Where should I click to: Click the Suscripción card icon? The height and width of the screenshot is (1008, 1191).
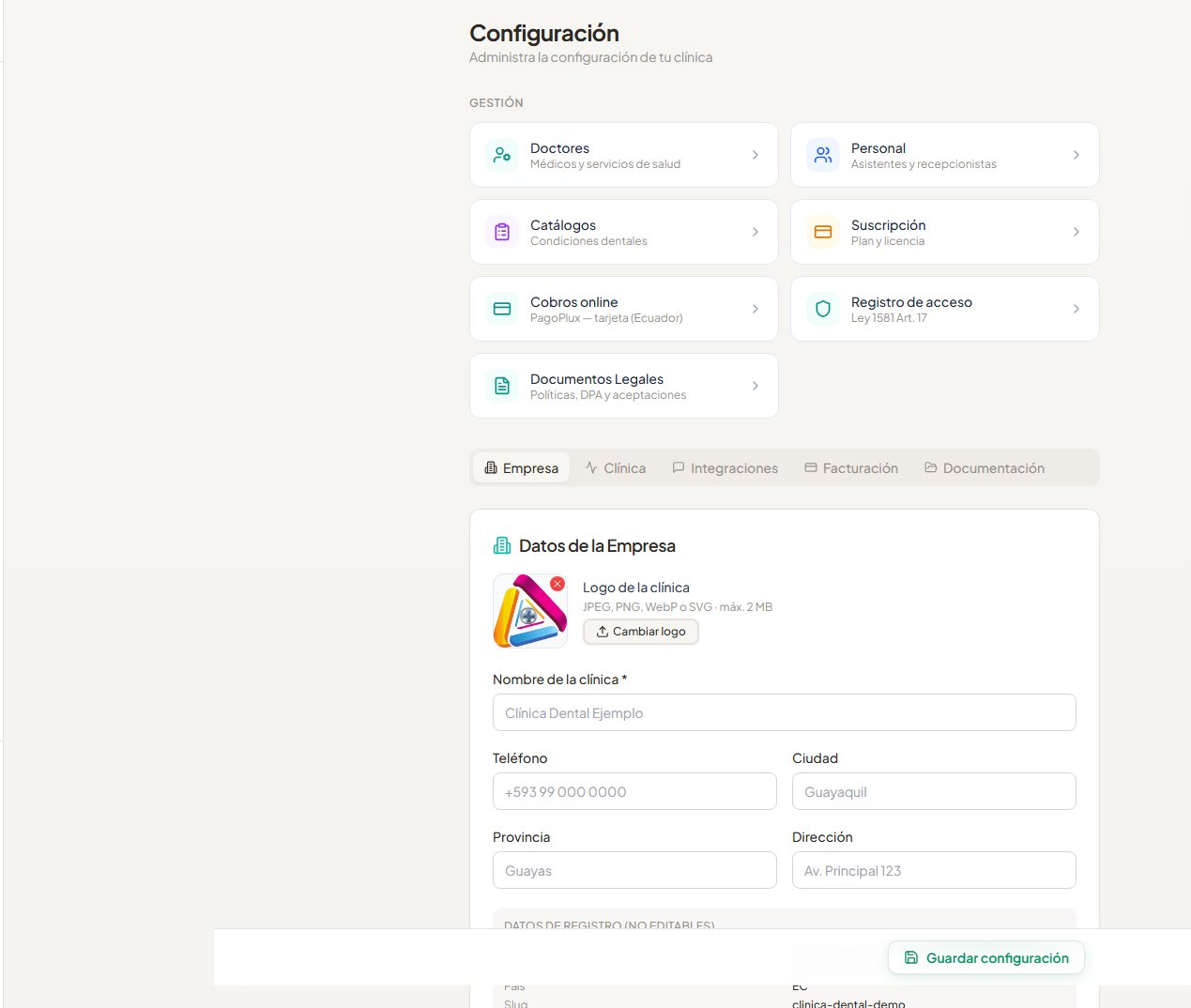click(x=823, y=232)
